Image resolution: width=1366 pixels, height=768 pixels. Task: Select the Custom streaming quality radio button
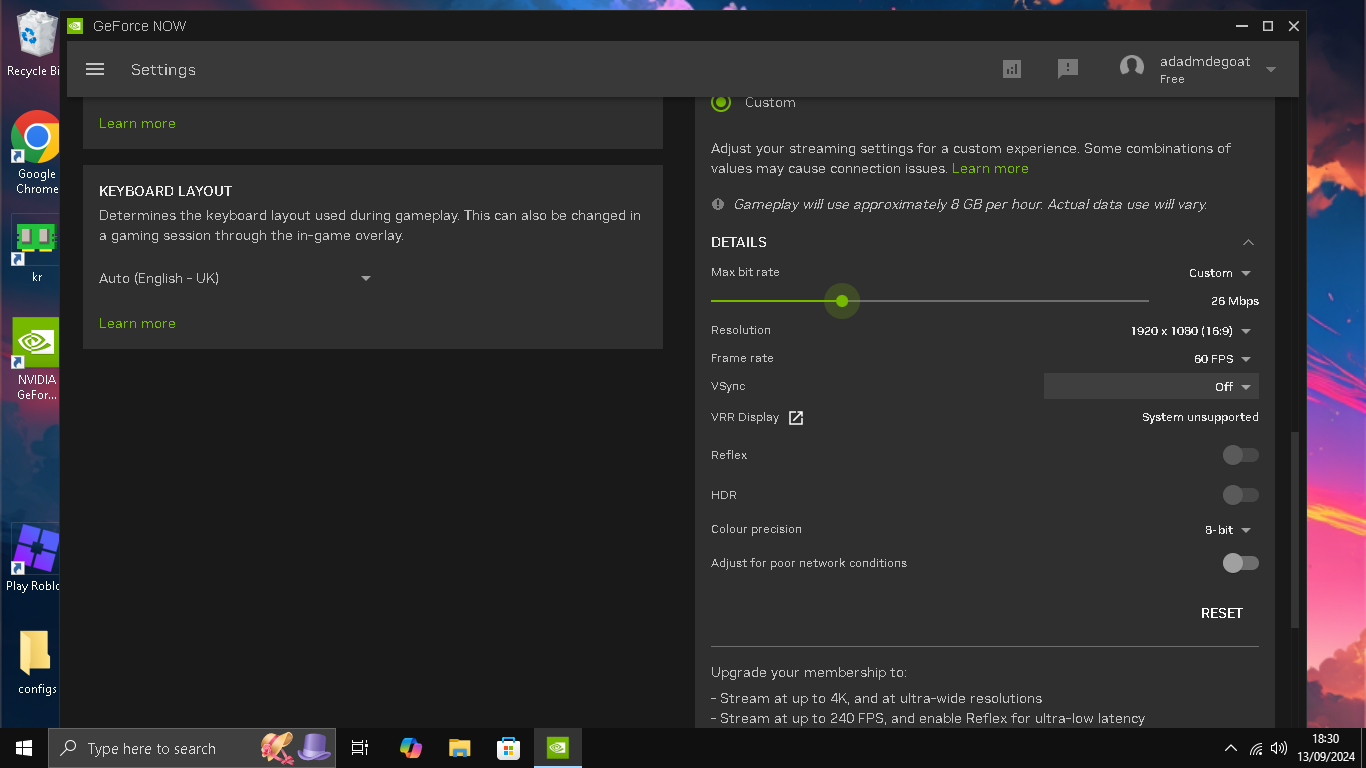(721, 102)
